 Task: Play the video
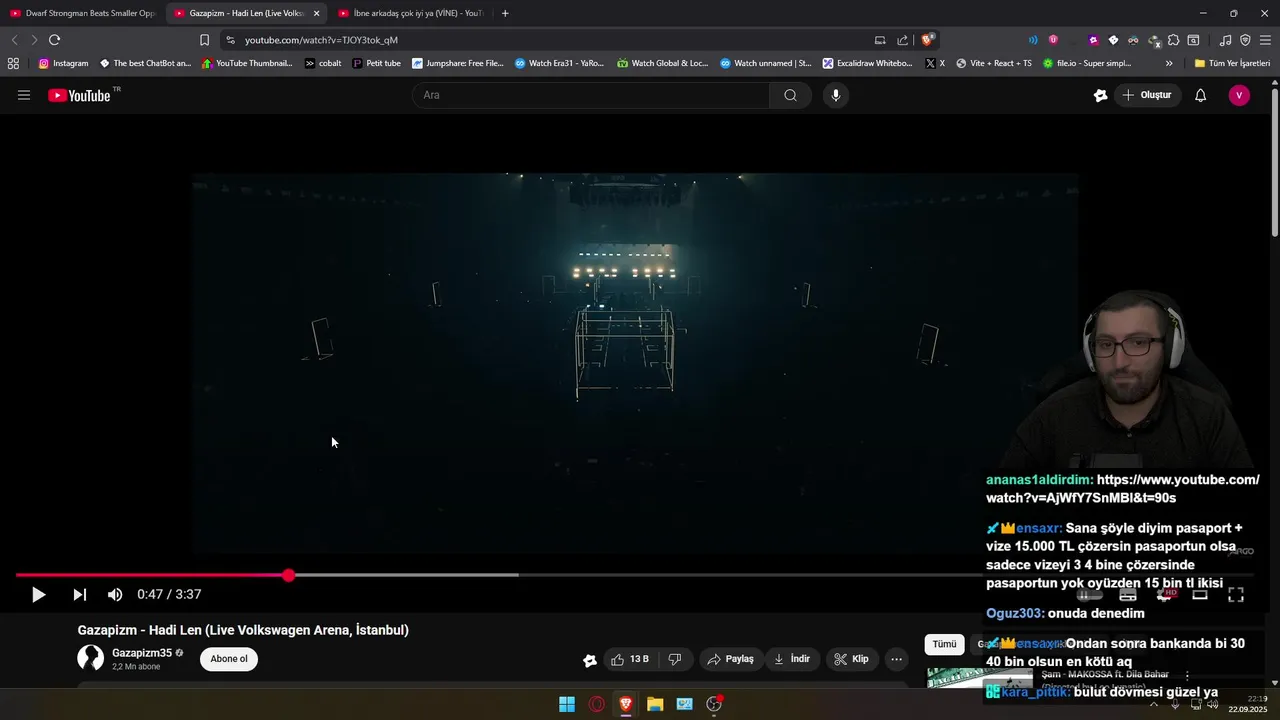coord(38,594)
